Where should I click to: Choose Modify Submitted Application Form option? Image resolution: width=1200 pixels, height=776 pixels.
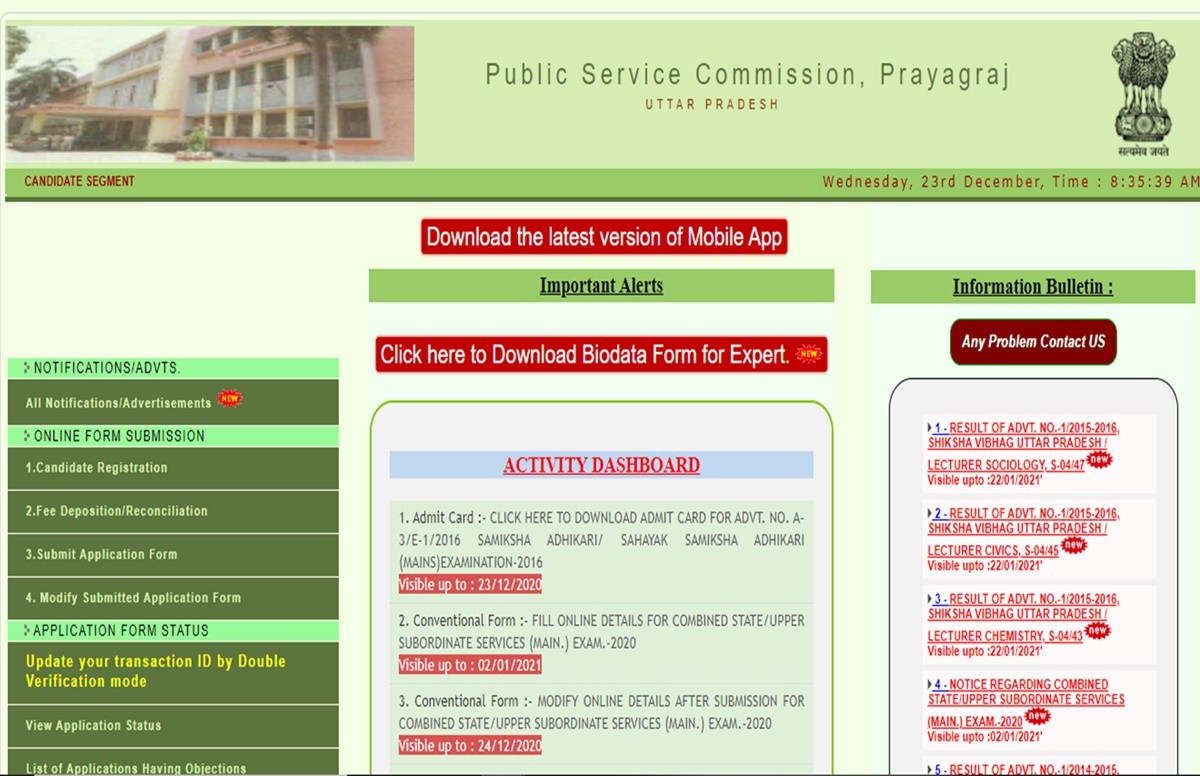click(x=133, y=598)
